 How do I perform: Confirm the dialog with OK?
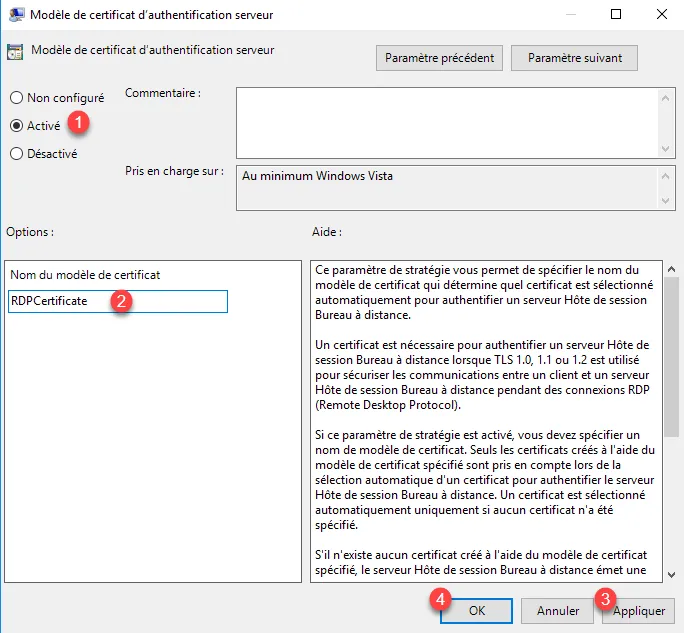coord(476,610)
